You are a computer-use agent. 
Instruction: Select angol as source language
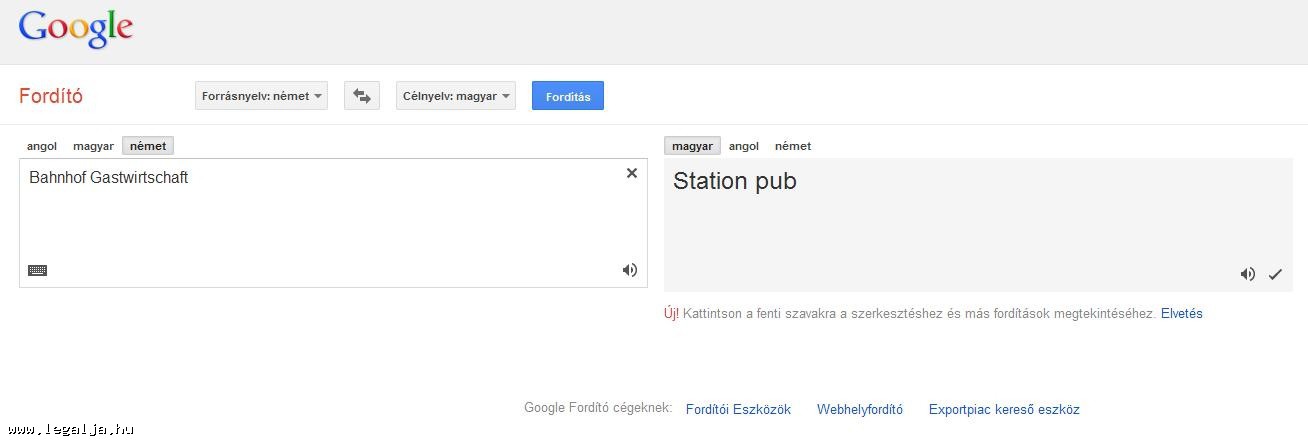pos(42,146)
